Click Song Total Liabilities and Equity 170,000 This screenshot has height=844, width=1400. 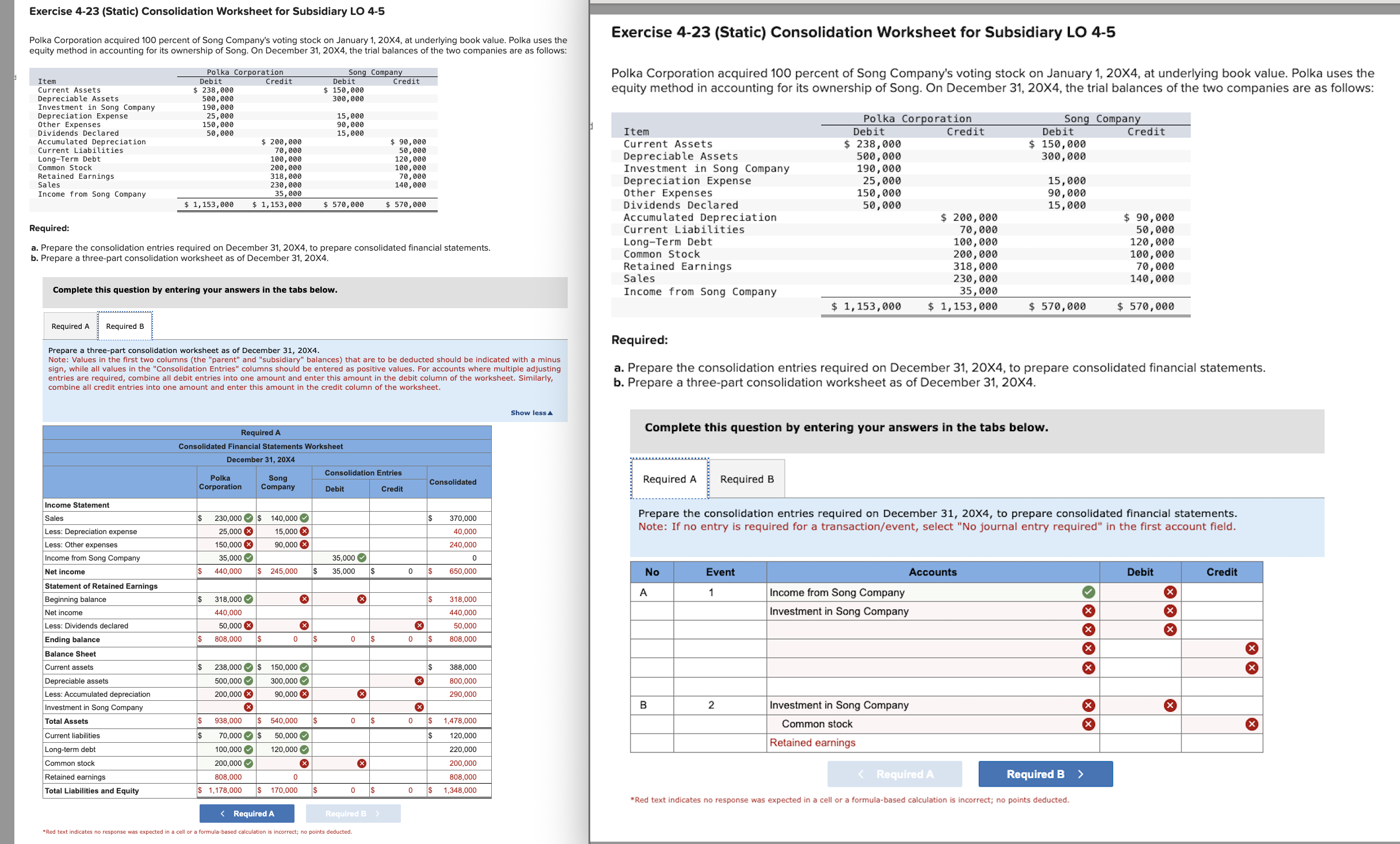[x=284, y=790]
